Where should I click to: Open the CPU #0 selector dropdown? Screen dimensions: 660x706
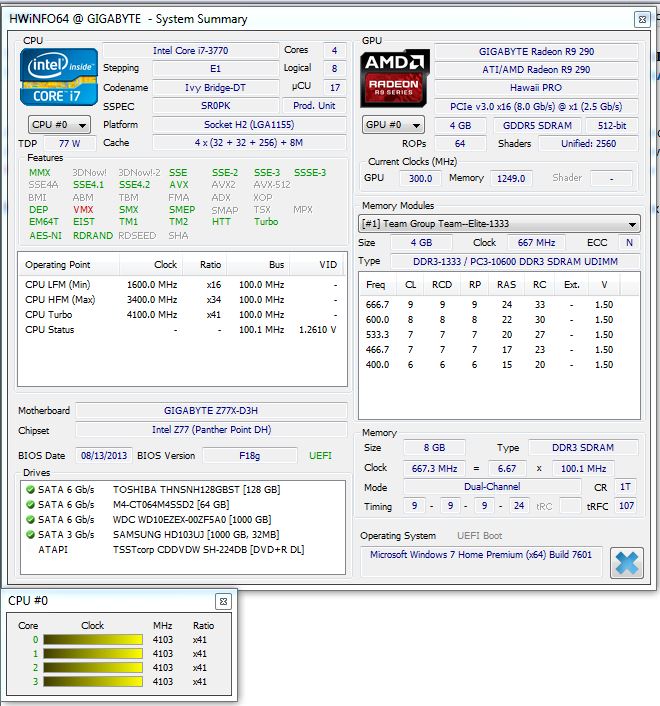coord(59,125)
